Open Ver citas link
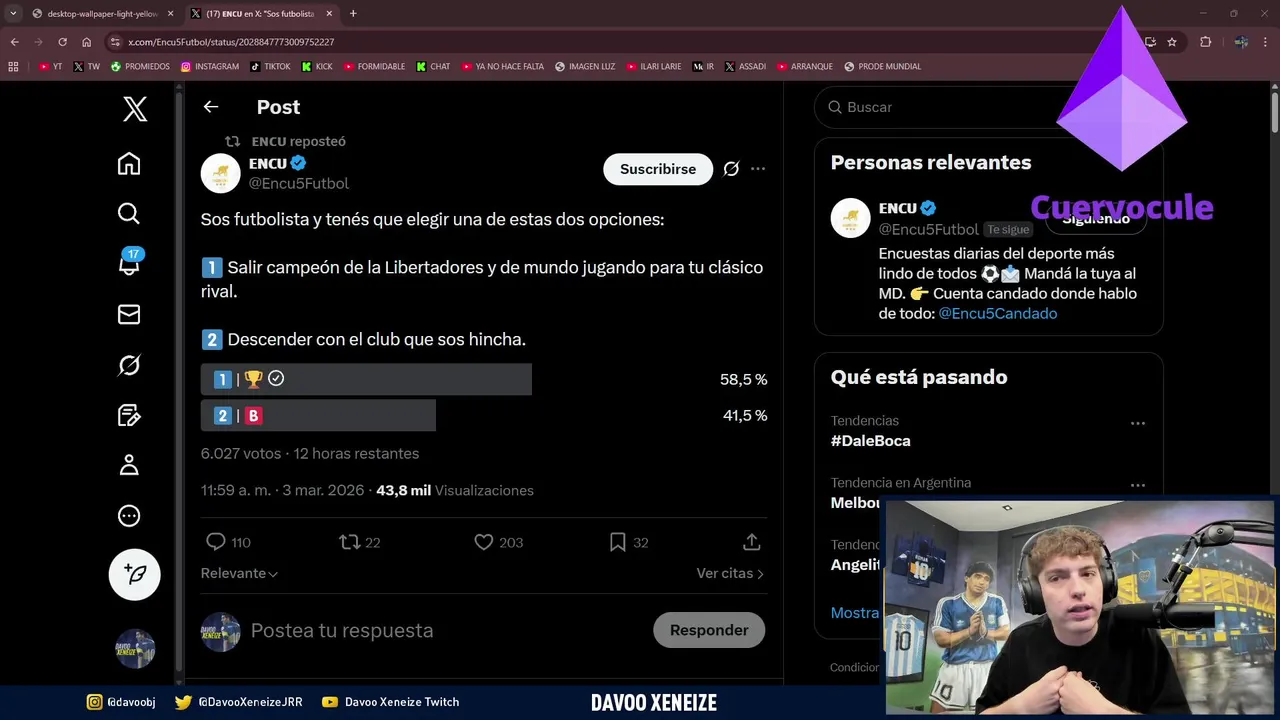 (x=730, y=573)
